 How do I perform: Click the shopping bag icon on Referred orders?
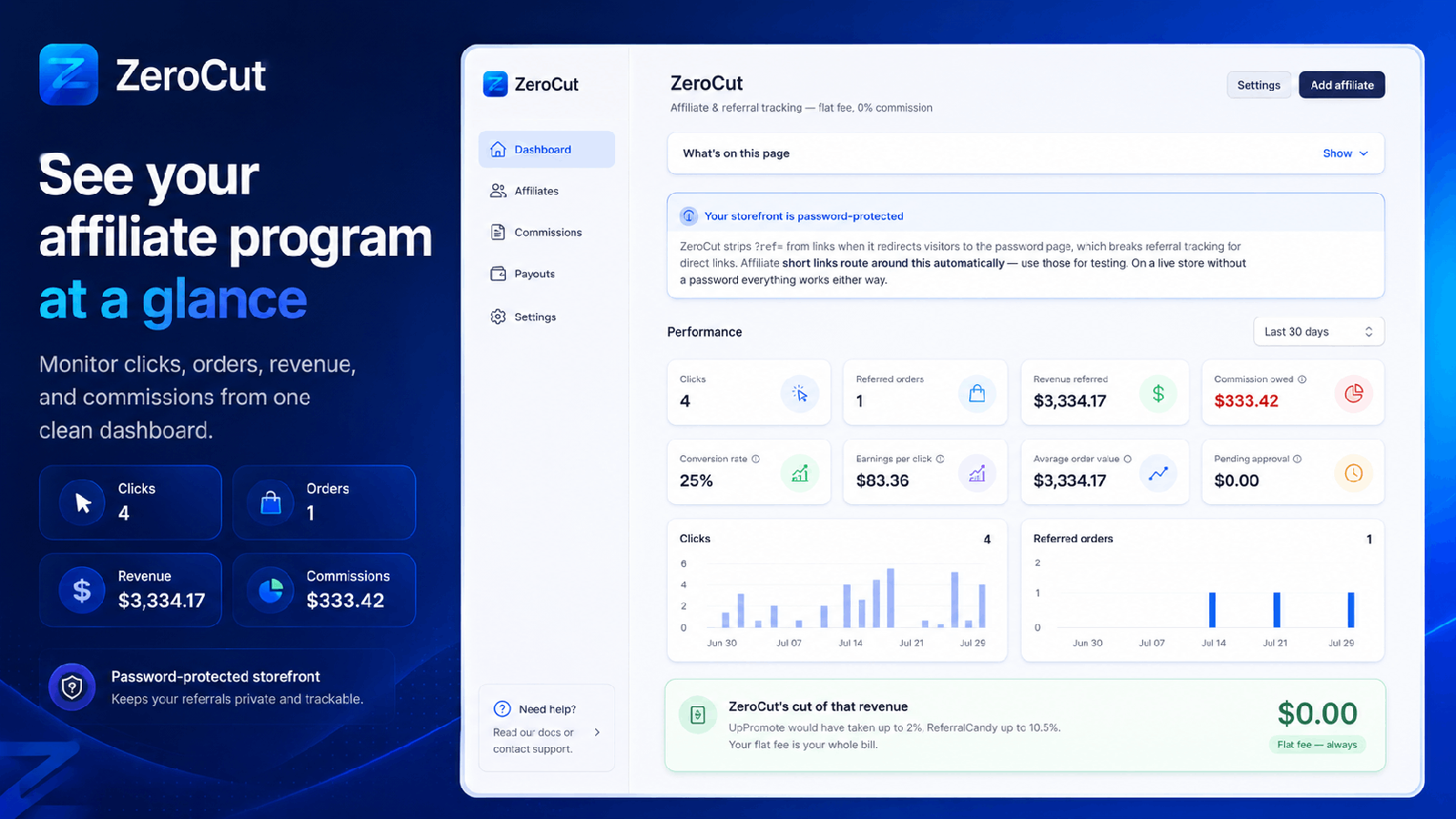click(x=977, y=393)
